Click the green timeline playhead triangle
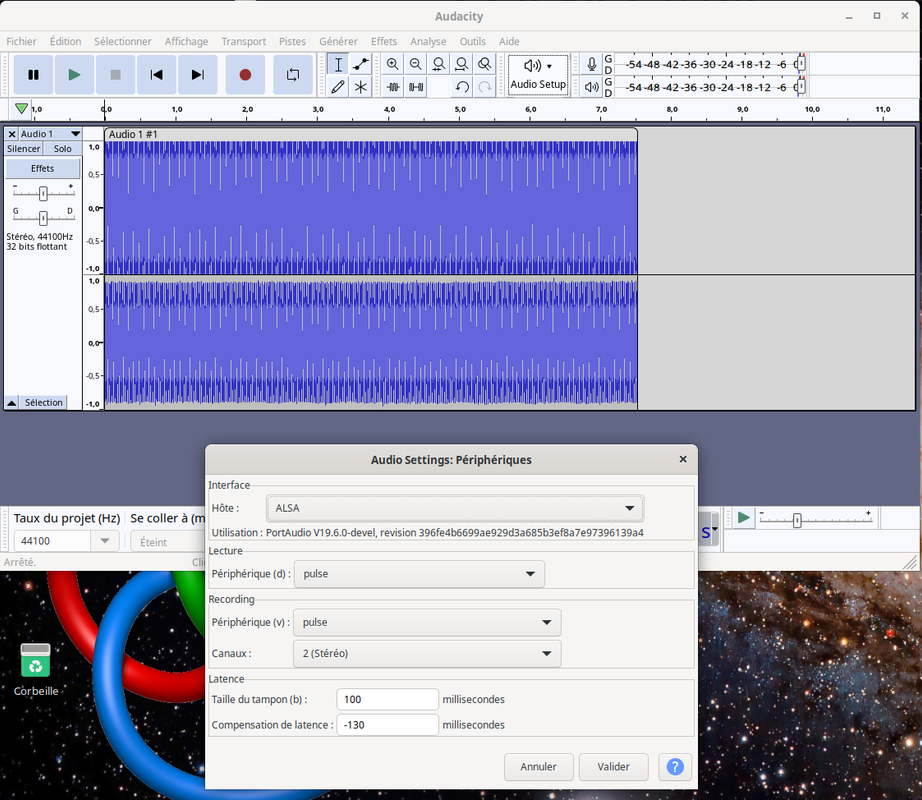 (x=21, y=109)
